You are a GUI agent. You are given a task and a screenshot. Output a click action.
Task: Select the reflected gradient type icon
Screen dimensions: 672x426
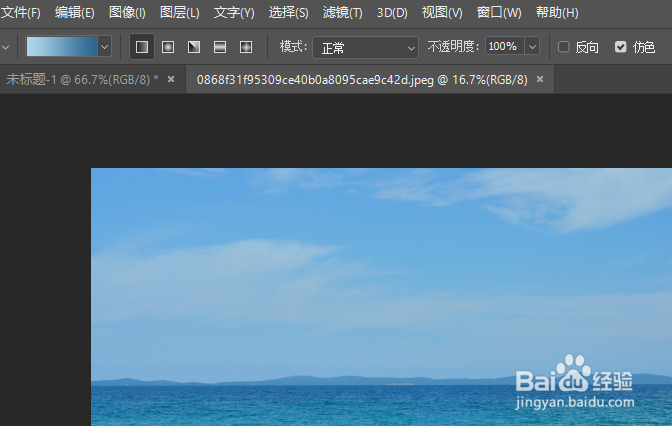point(220,47)
